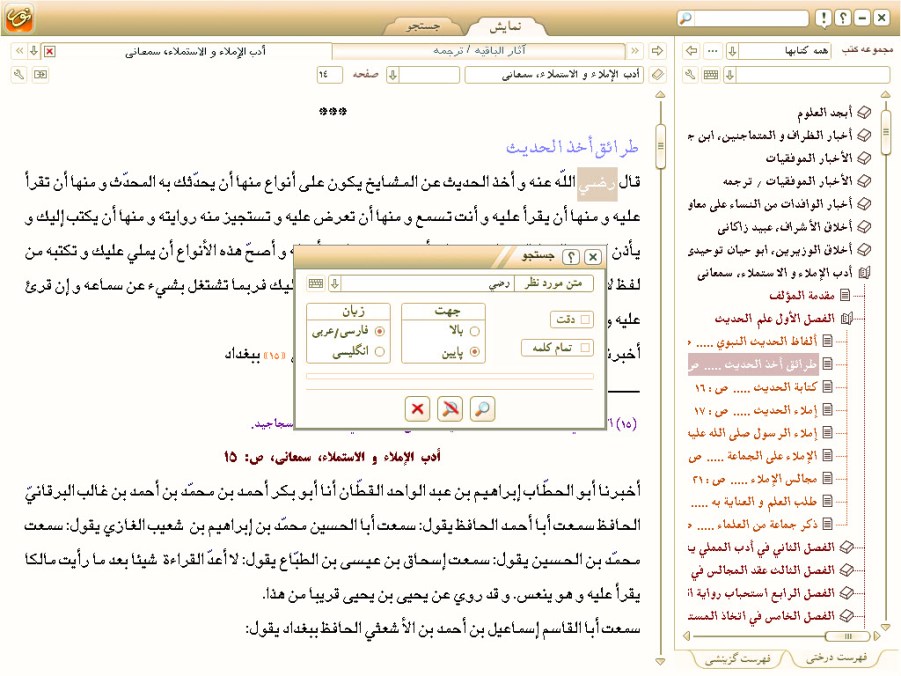Open the طلب العلم و العناية به entry
Image resolution: width=901 pixels, height=676 pixels.
coord(753,502)
